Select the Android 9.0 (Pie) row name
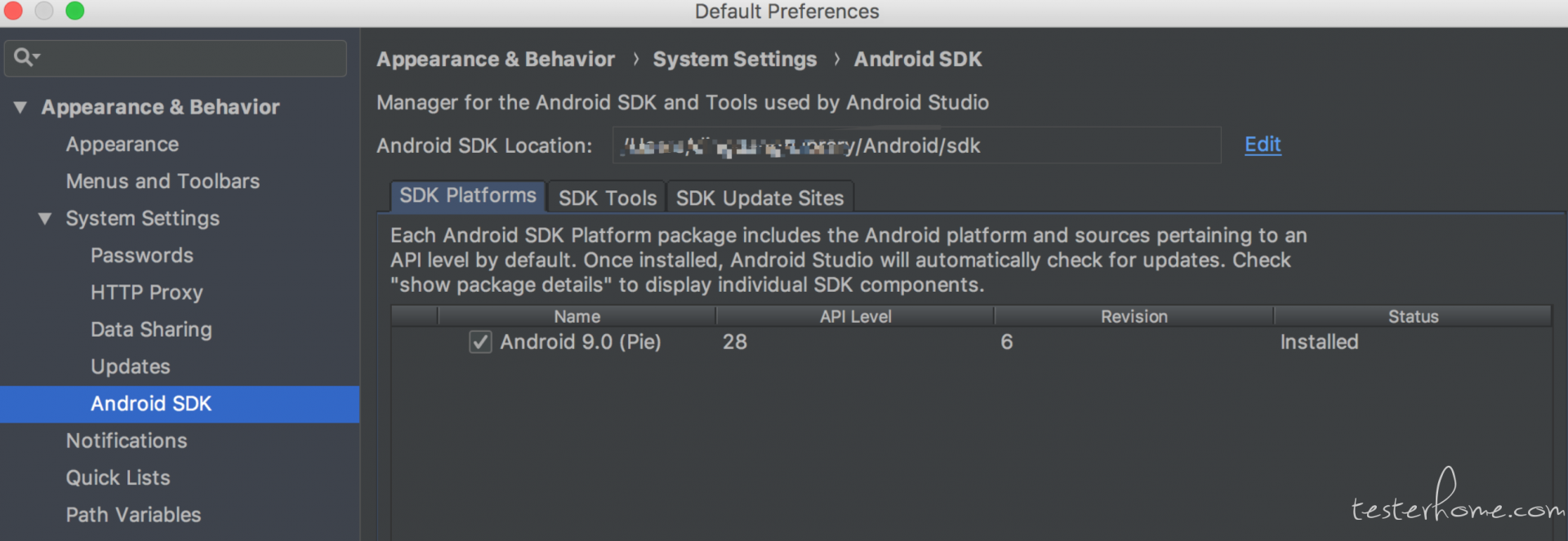 point(581,342)
